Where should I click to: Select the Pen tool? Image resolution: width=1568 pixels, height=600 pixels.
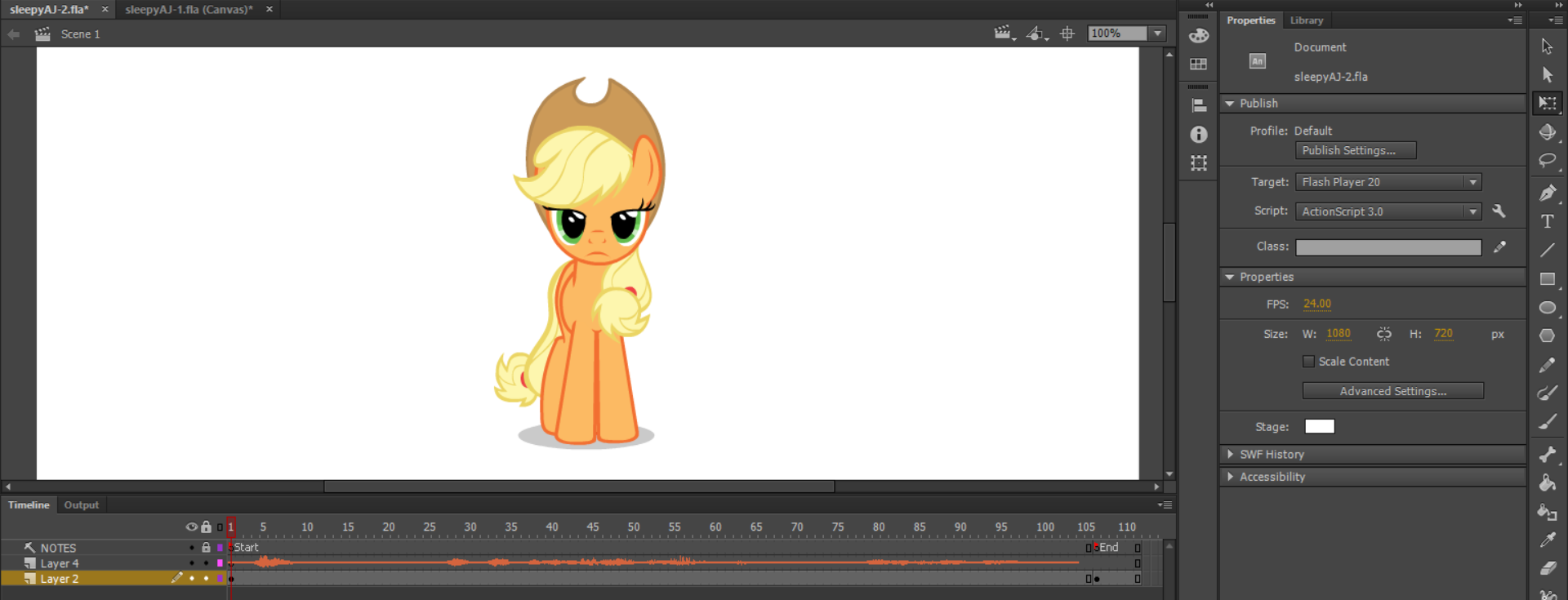pos(1548,193)
